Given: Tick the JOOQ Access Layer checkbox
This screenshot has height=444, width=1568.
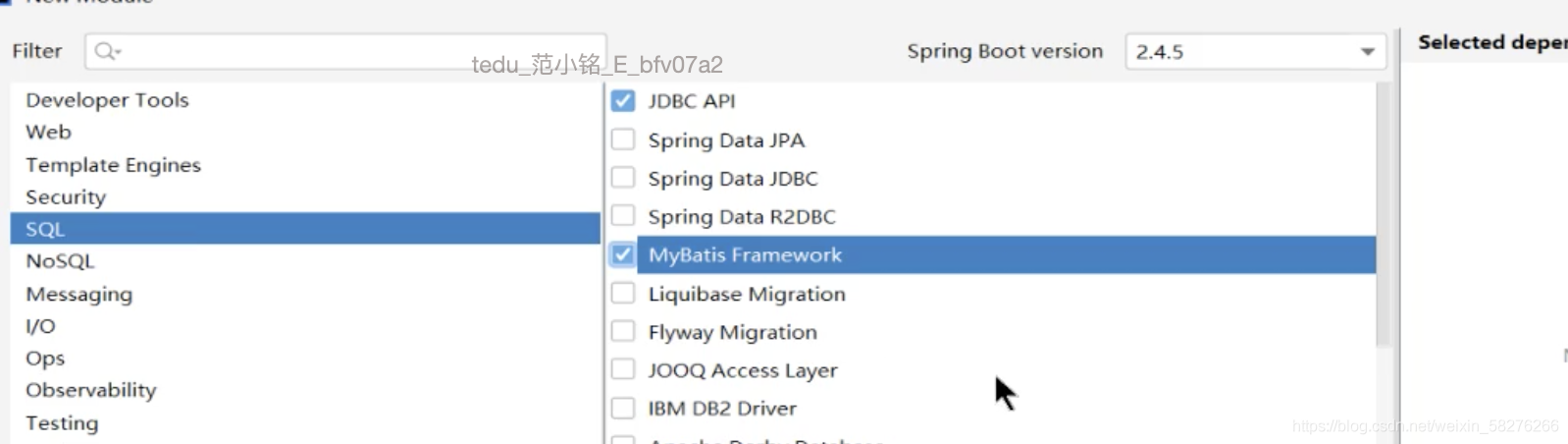Looking at the screenshot, I should coord(623,369).
